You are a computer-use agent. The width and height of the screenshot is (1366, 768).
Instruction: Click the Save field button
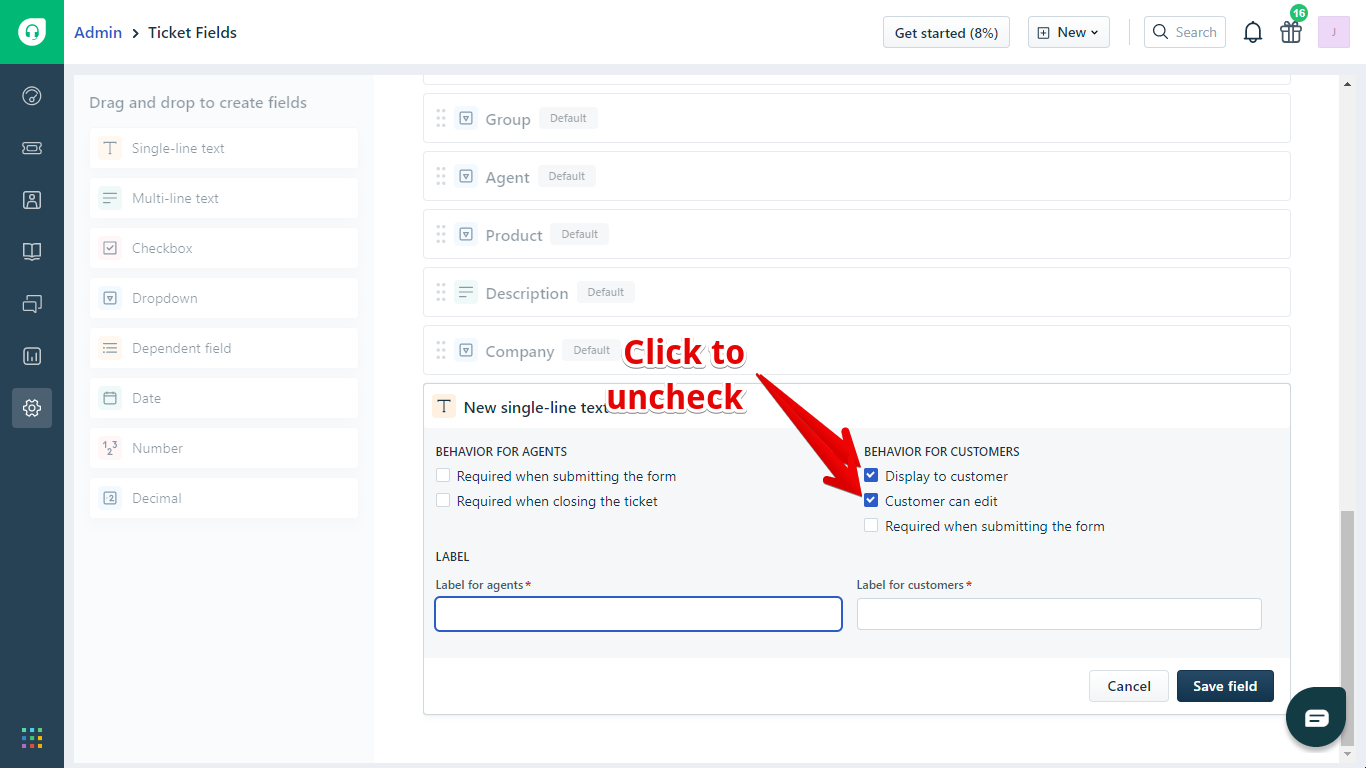(x=1225, y=686)
